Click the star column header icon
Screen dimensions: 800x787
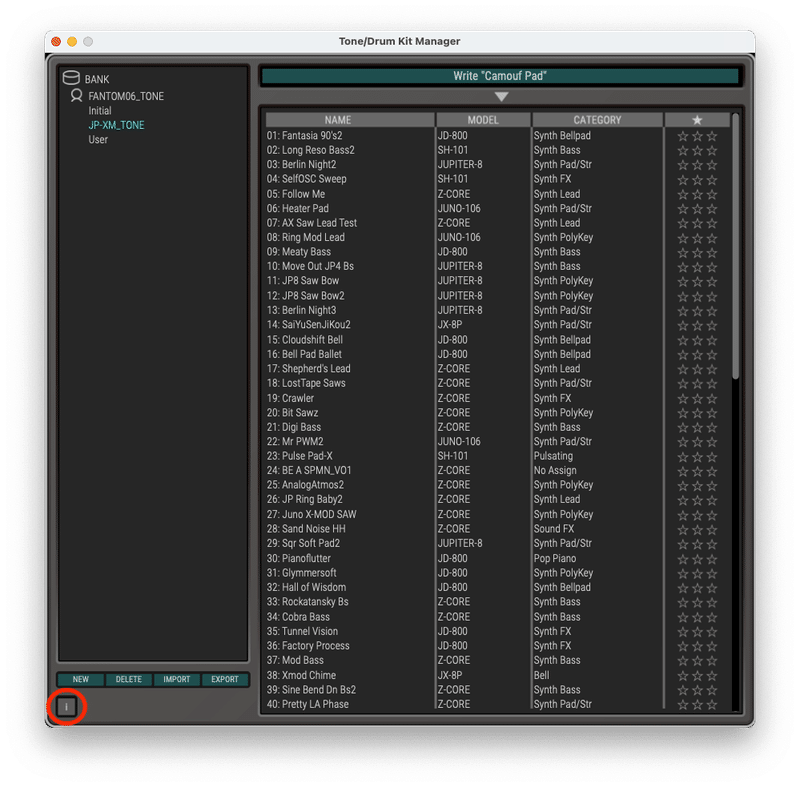tap(697, 120)
